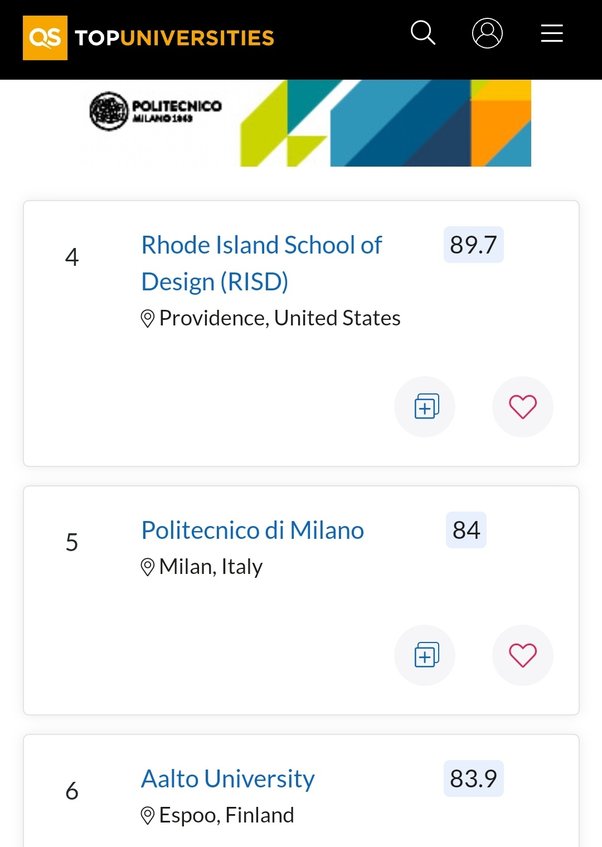This screenshot has width=602, height=847.
Task: Click the QS logo icon
Action: (45, 38)
